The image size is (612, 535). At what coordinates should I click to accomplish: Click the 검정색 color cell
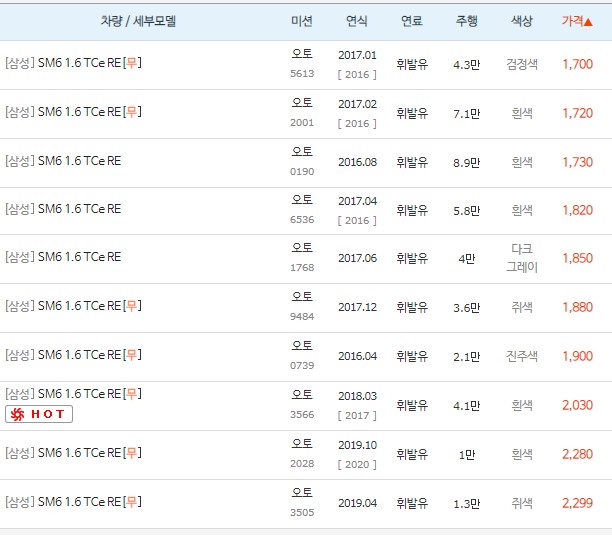coord(522,64)
